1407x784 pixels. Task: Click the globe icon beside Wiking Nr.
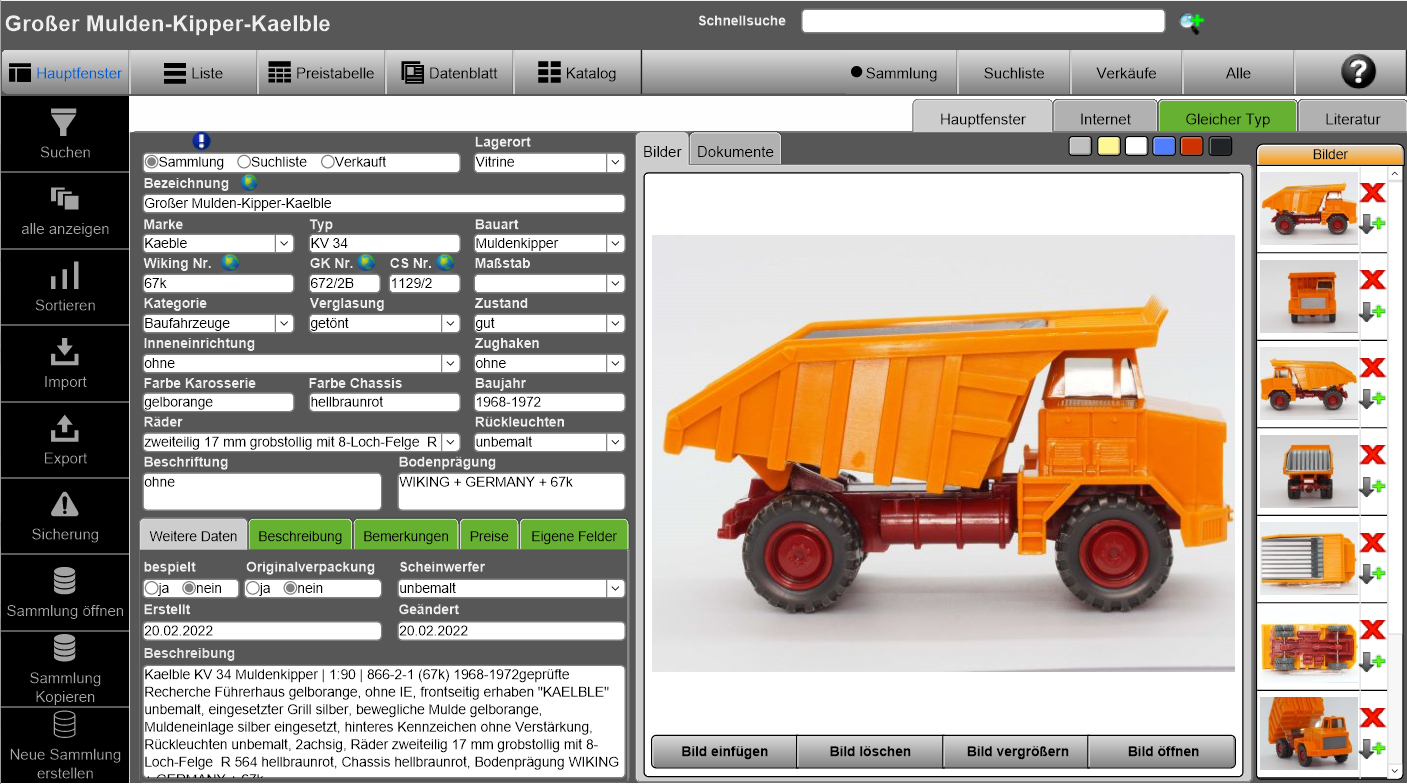pos(230,263)
